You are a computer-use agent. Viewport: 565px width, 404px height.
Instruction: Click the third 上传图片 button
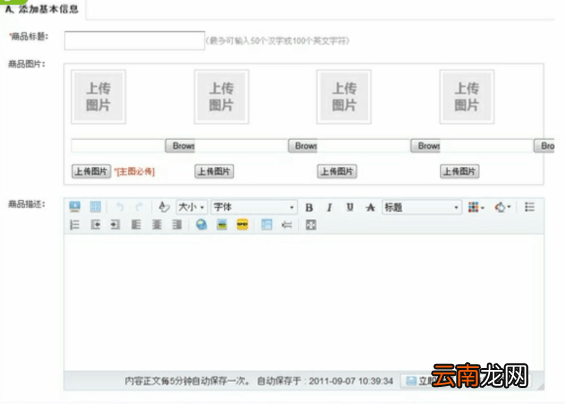[x=337, y=171]
